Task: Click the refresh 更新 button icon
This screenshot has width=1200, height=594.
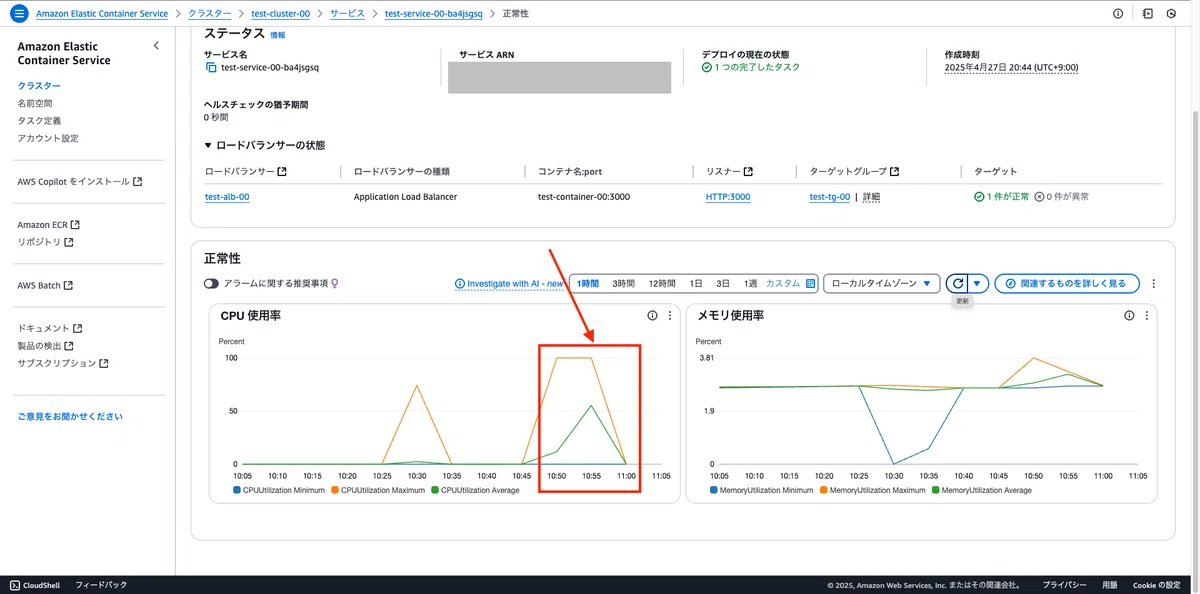Action: point(958,284)
